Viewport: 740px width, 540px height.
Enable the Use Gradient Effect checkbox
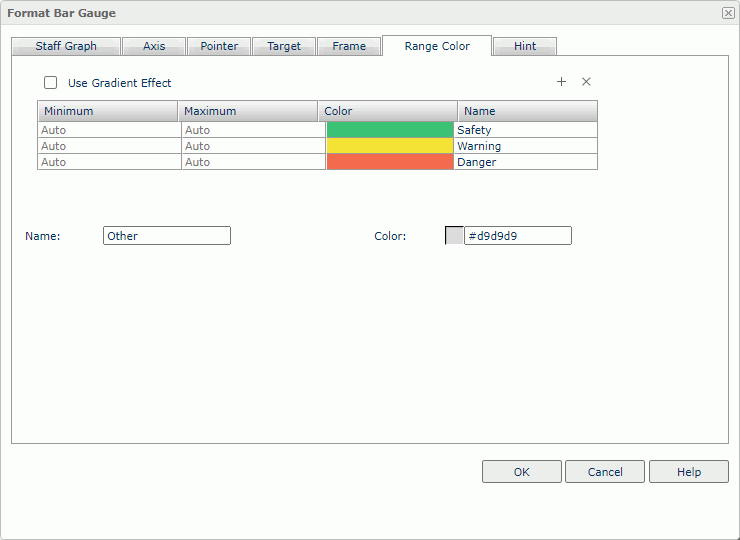51,83
